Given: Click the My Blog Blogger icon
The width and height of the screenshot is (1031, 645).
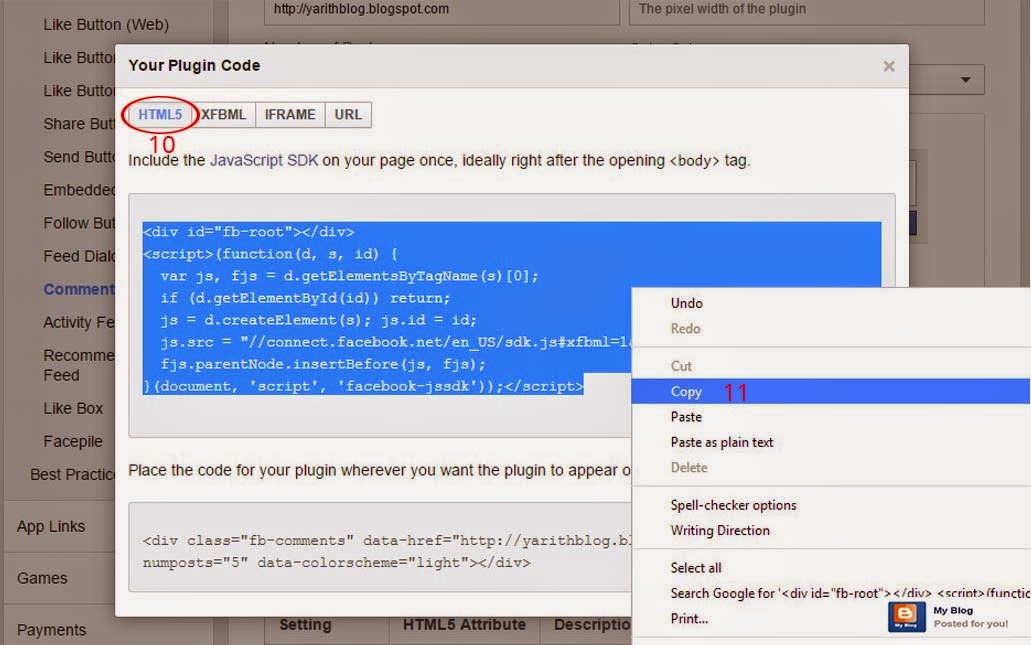Looking at the screenshot, I should [906, 617].
